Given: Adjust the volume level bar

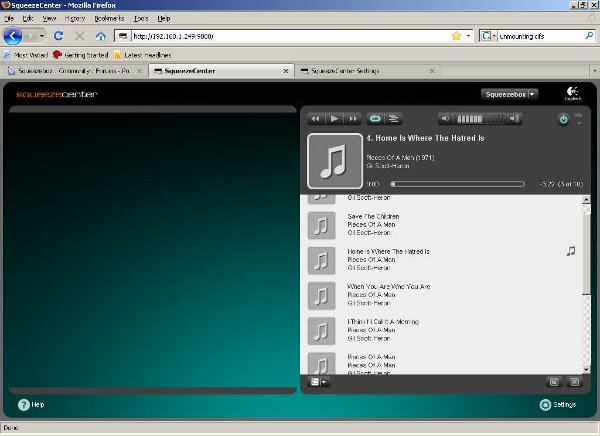Looking at the screenshot, I should point(481,119).
